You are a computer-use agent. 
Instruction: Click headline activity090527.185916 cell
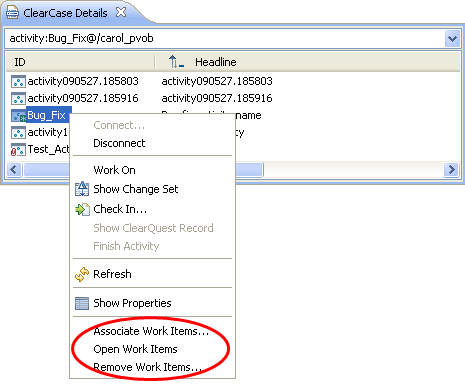[217, 98]
